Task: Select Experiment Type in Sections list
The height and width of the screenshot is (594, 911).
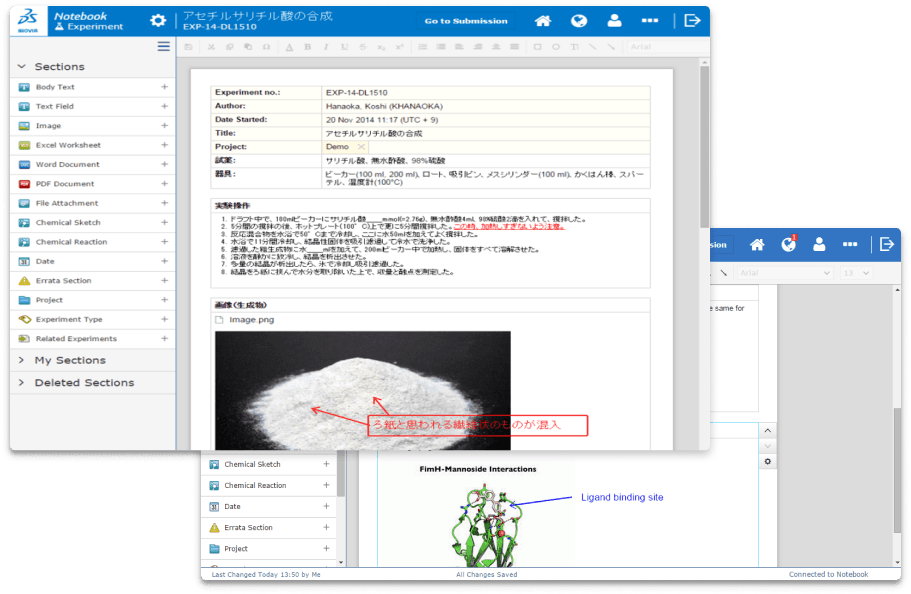Action: point(69,320)
